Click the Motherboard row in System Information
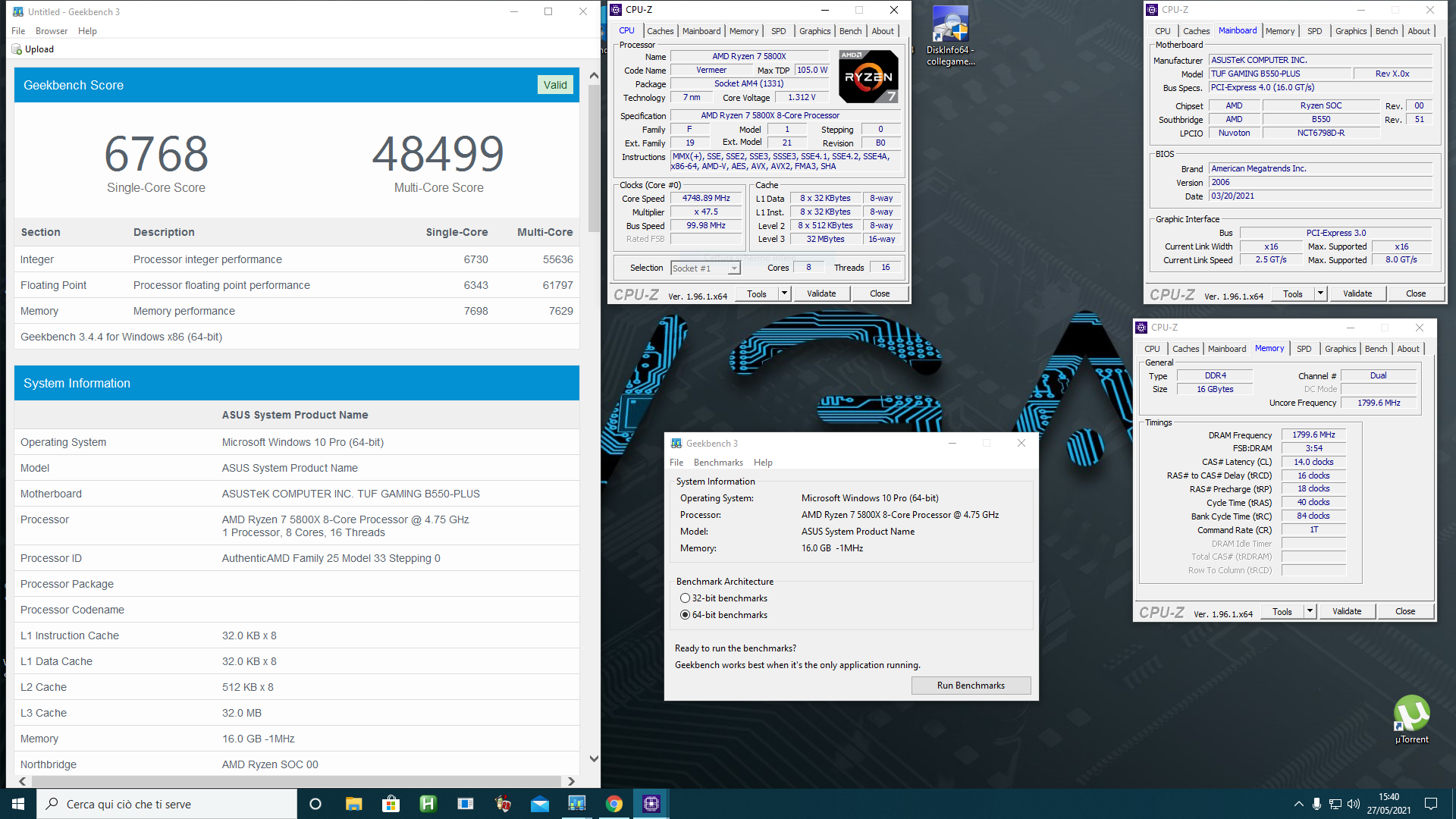Screen dimensions: 1456x819 pos(297,494)
